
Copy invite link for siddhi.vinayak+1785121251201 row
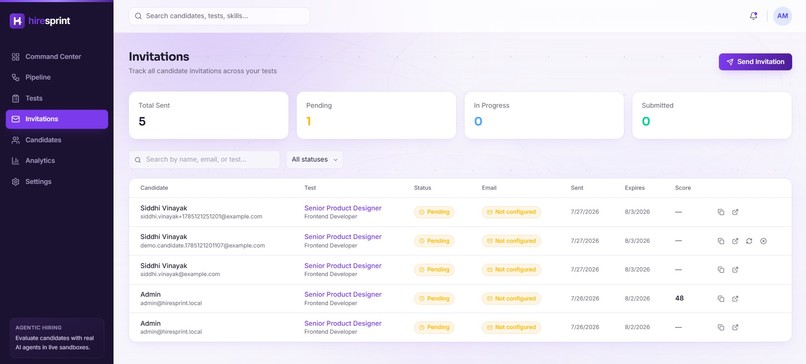(721, 212)
